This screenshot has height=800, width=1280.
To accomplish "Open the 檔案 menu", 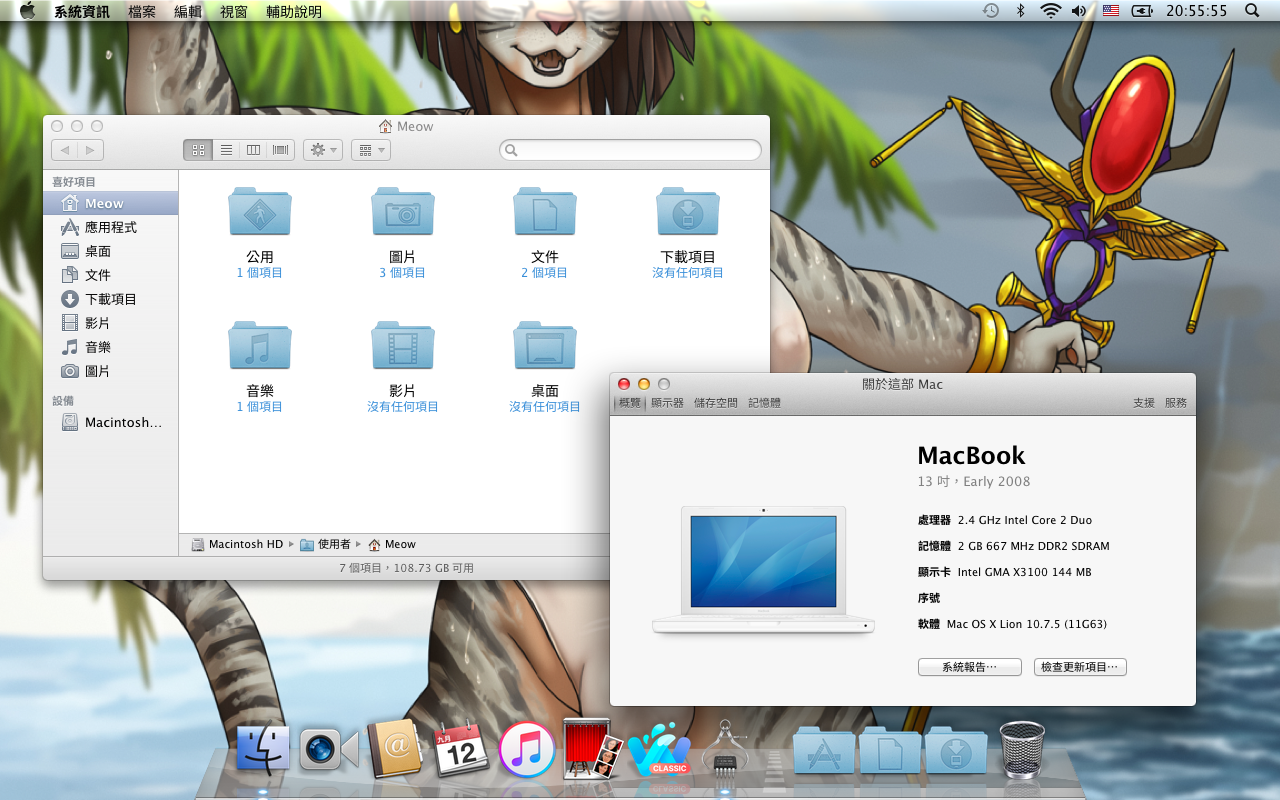I will click(x=142, y=11).
